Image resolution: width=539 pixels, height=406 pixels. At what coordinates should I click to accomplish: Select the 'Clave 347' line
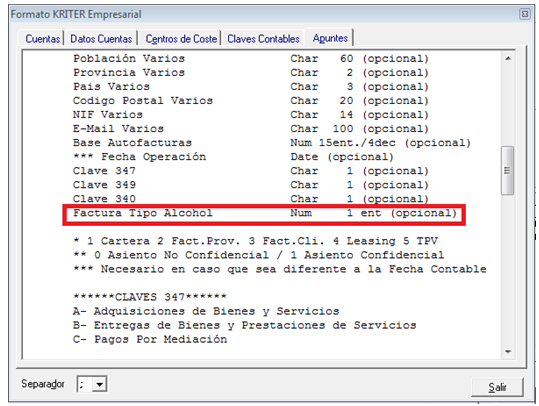click(251, 171)
